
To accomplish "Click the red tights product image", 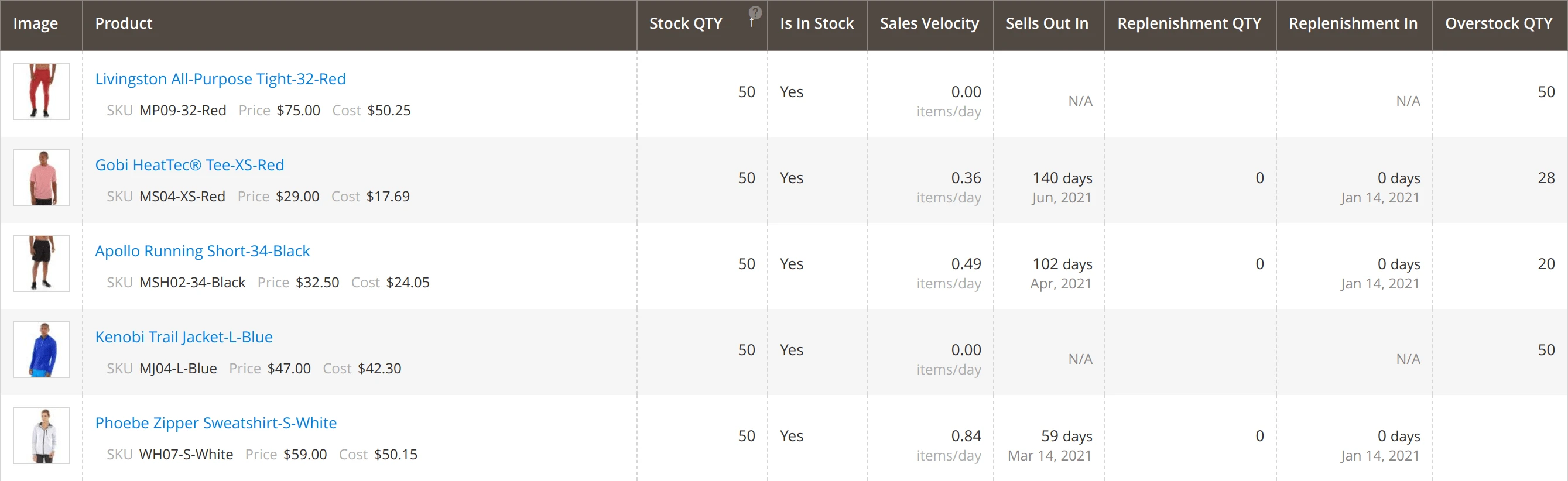I will tap(42, 91).
